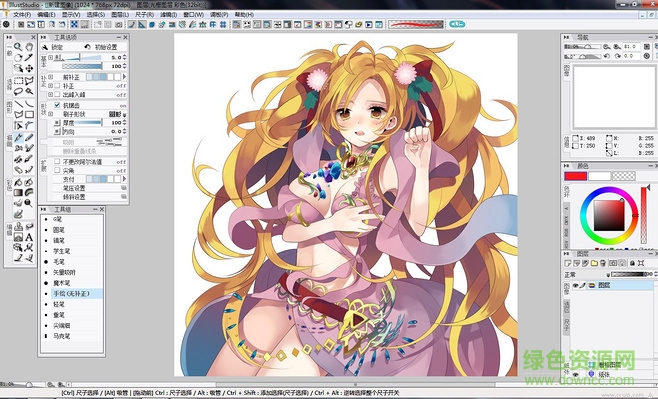Hide the 图层 layer using eye icon
Screen dimensions: 658x399
click(576, 285)
